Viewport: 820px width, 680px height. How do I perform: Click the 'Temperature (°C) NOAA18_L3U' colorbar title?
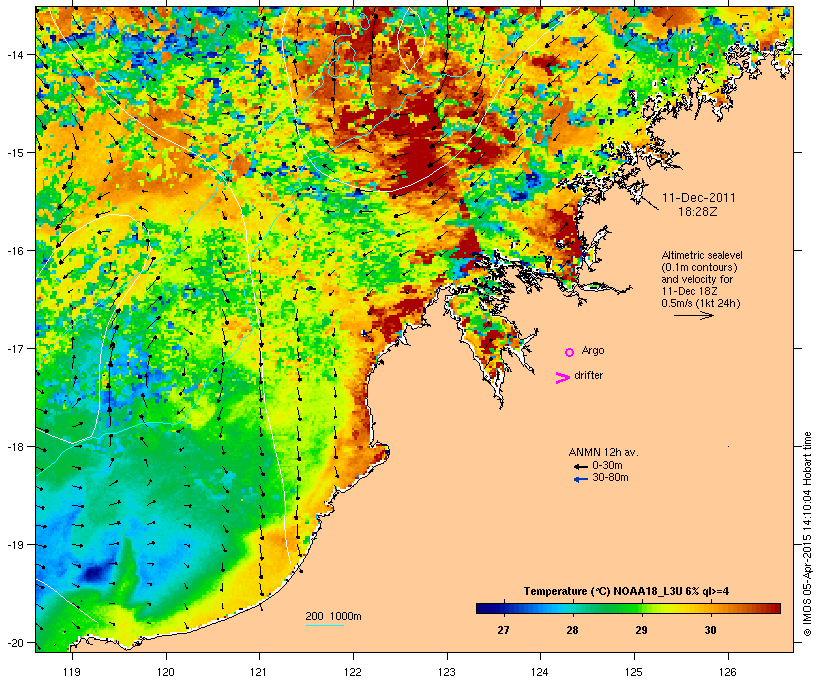pos(603,591)
